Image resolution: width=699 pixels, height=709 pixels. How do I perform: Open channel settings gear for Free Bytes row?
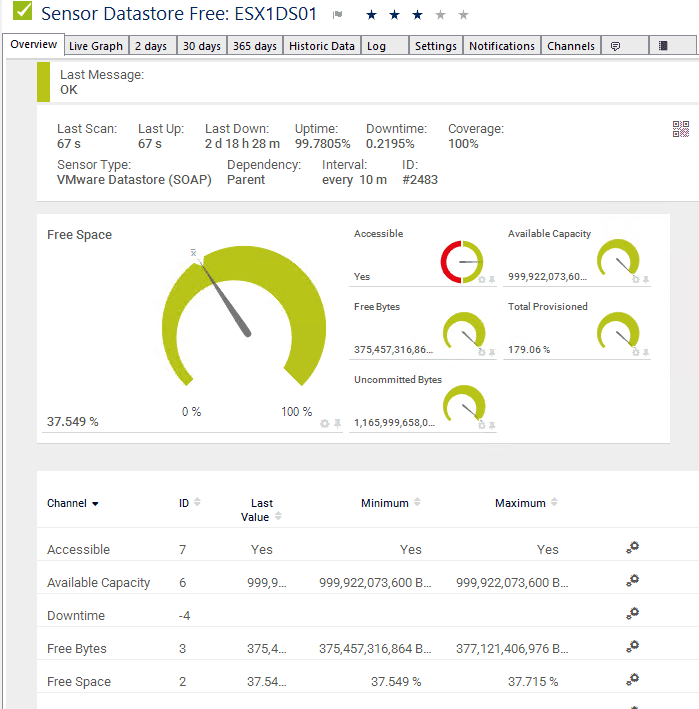(x=632, y=648)
